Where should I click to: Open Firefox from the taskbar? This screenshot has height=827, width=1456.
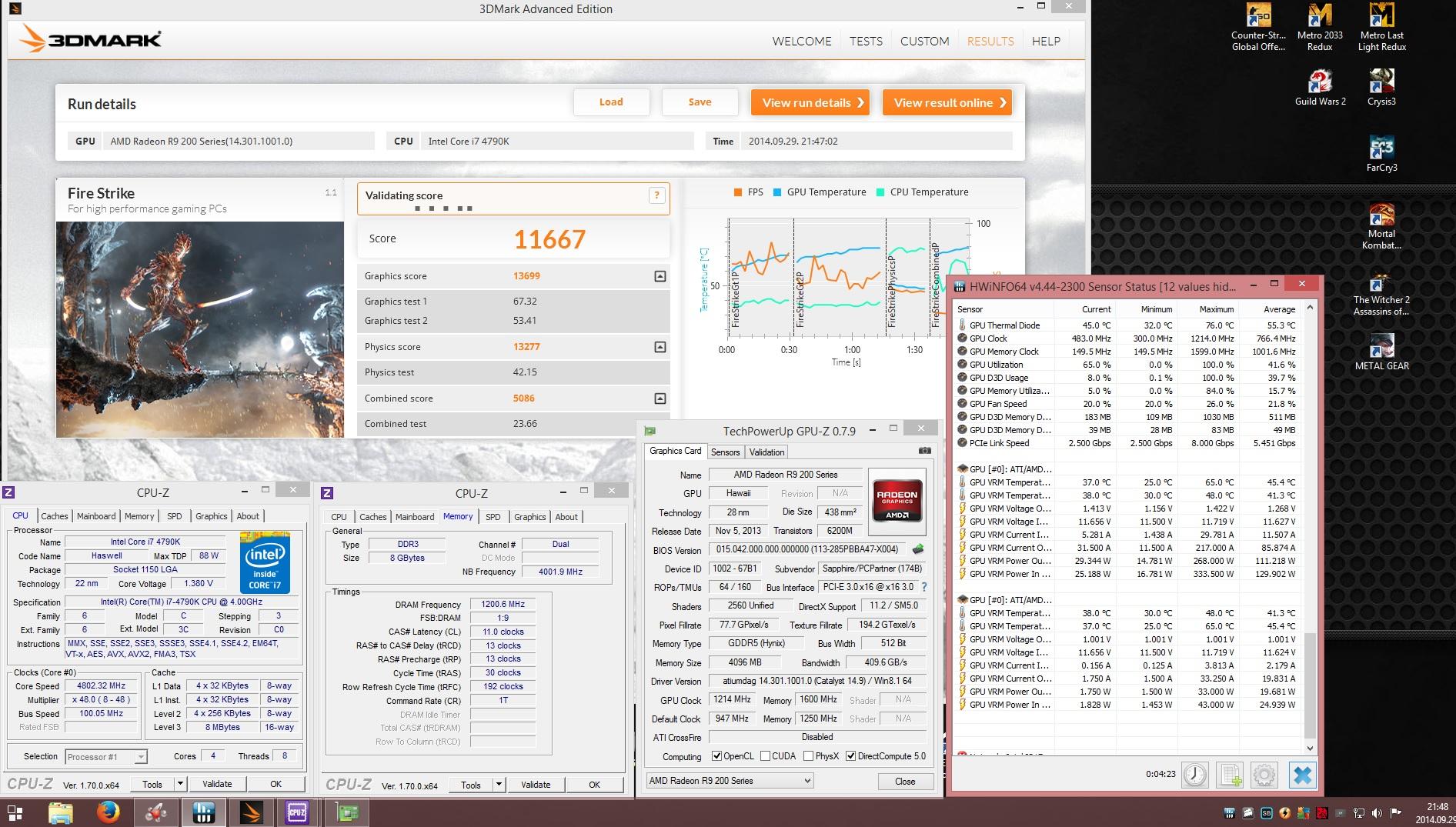coord(109,812)
